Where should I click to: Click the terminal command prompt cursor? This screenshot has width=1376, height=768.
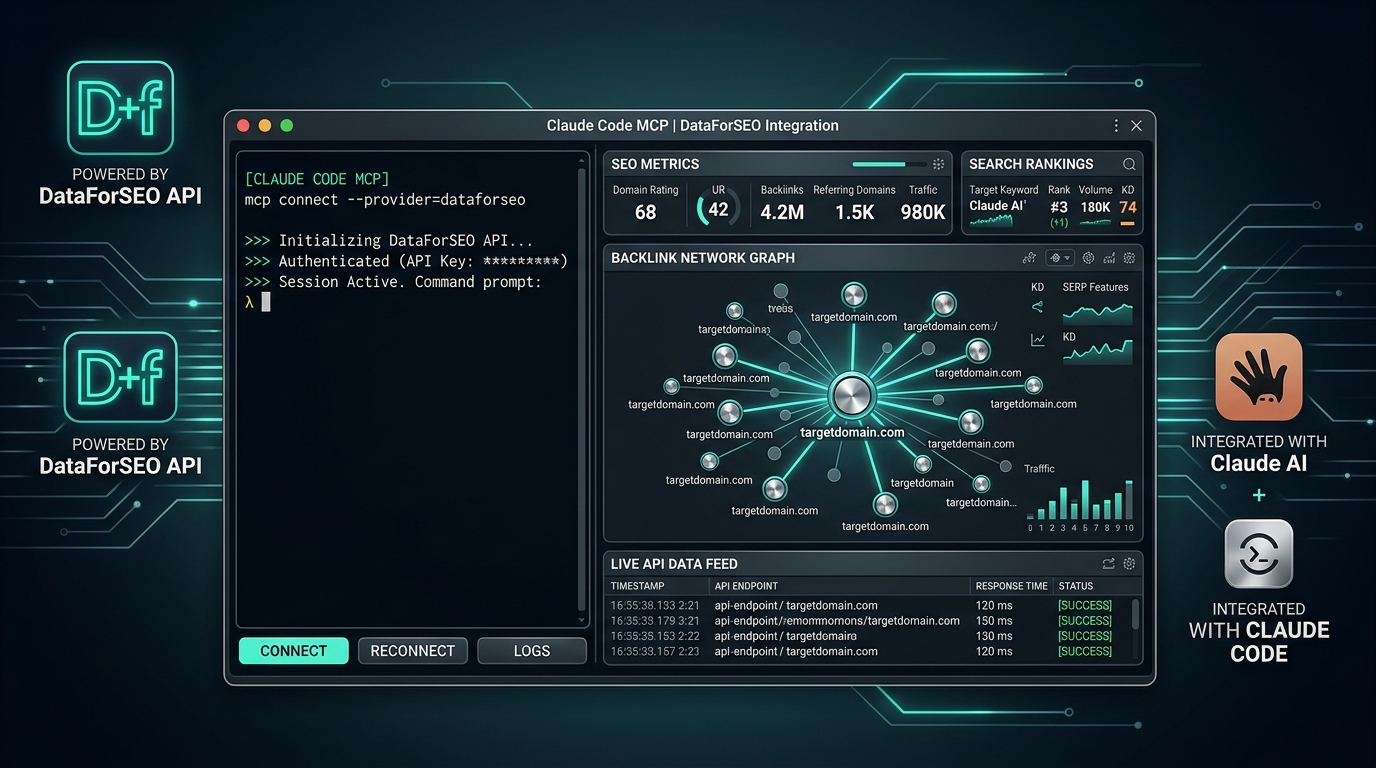coord(266,302)
